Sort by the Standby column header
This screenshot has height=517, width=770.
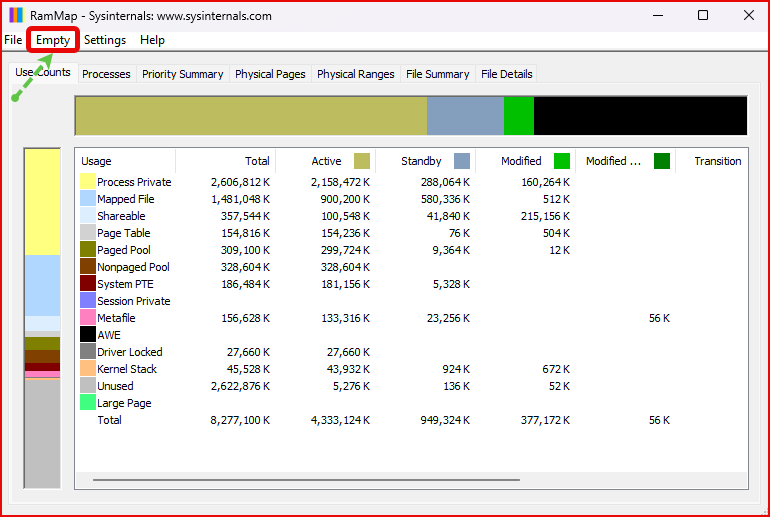[426, 161]
